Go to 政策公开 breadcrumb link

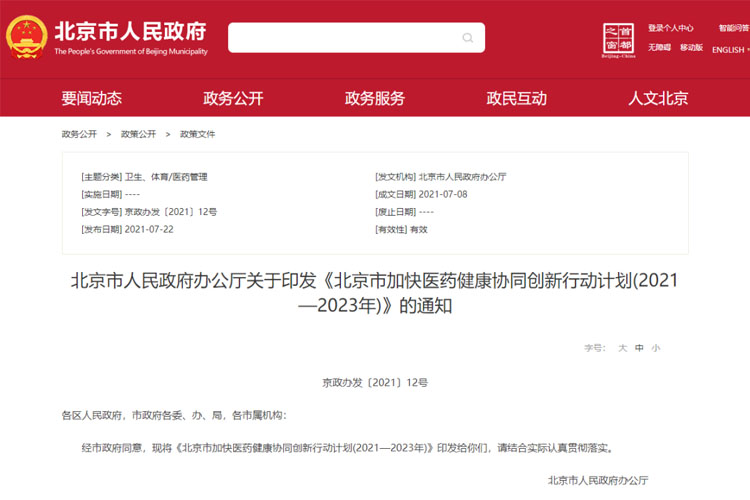click(x=139, y=134)
